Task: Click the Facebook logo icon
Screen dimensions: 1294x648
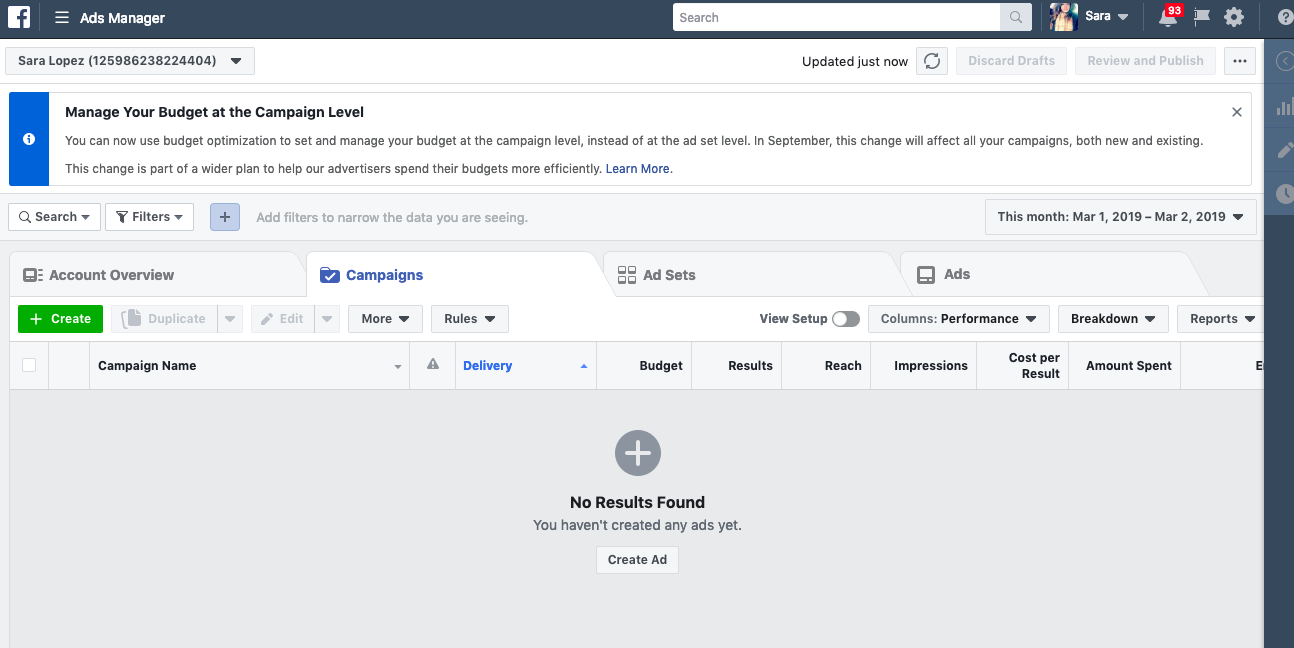Action: pos(19,17)
